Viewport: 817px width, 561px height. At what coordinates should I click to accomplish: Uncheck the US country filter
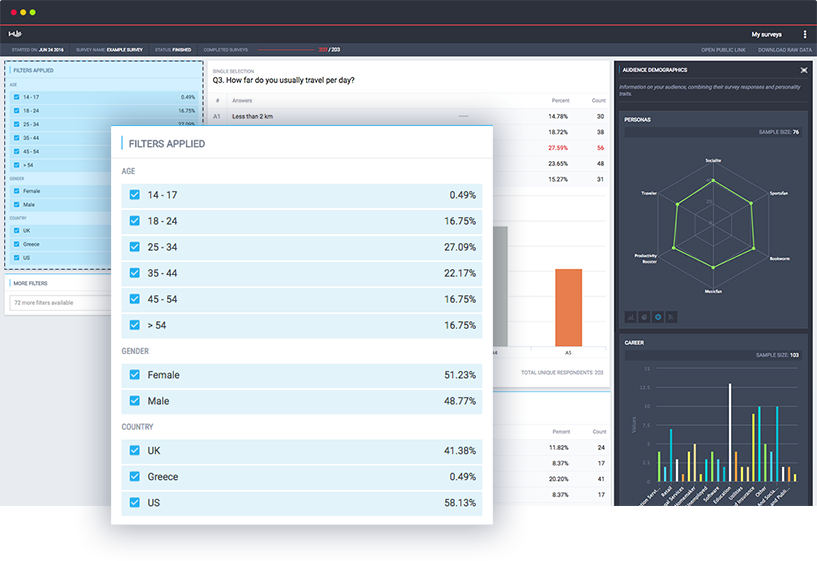click(134, 503)
